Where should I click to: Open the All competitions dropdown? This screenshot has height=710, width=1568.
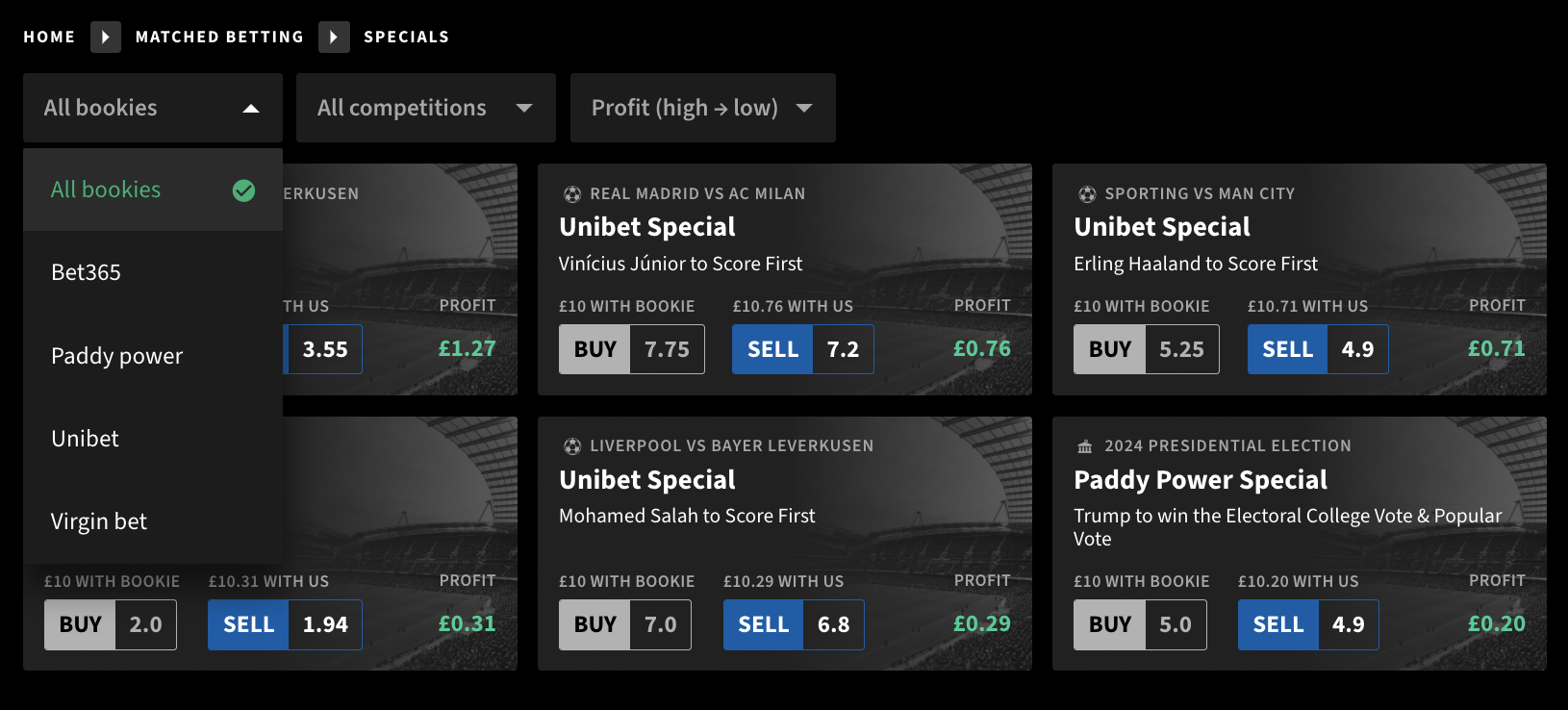pyautogui.click(x=426, y=108)
